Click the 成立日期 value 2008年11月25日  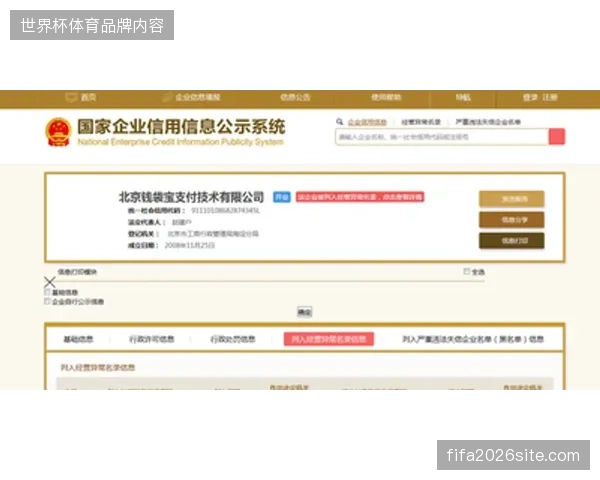(x=190, y=245)
